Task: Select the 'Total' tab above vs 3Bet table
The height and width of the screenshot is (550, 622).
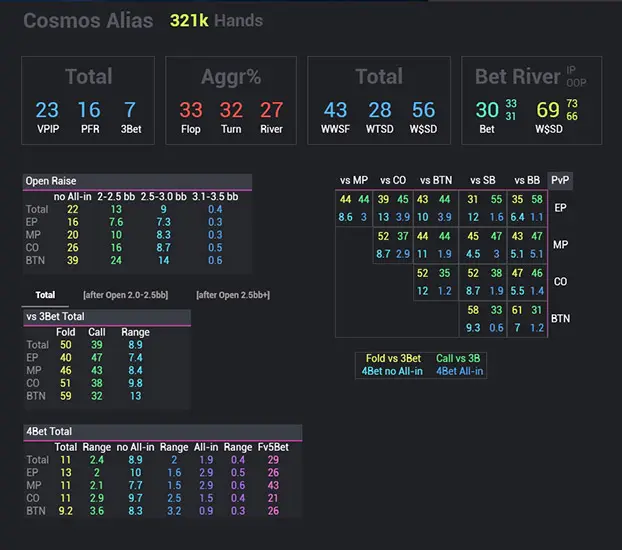Action: coord(45,296)
